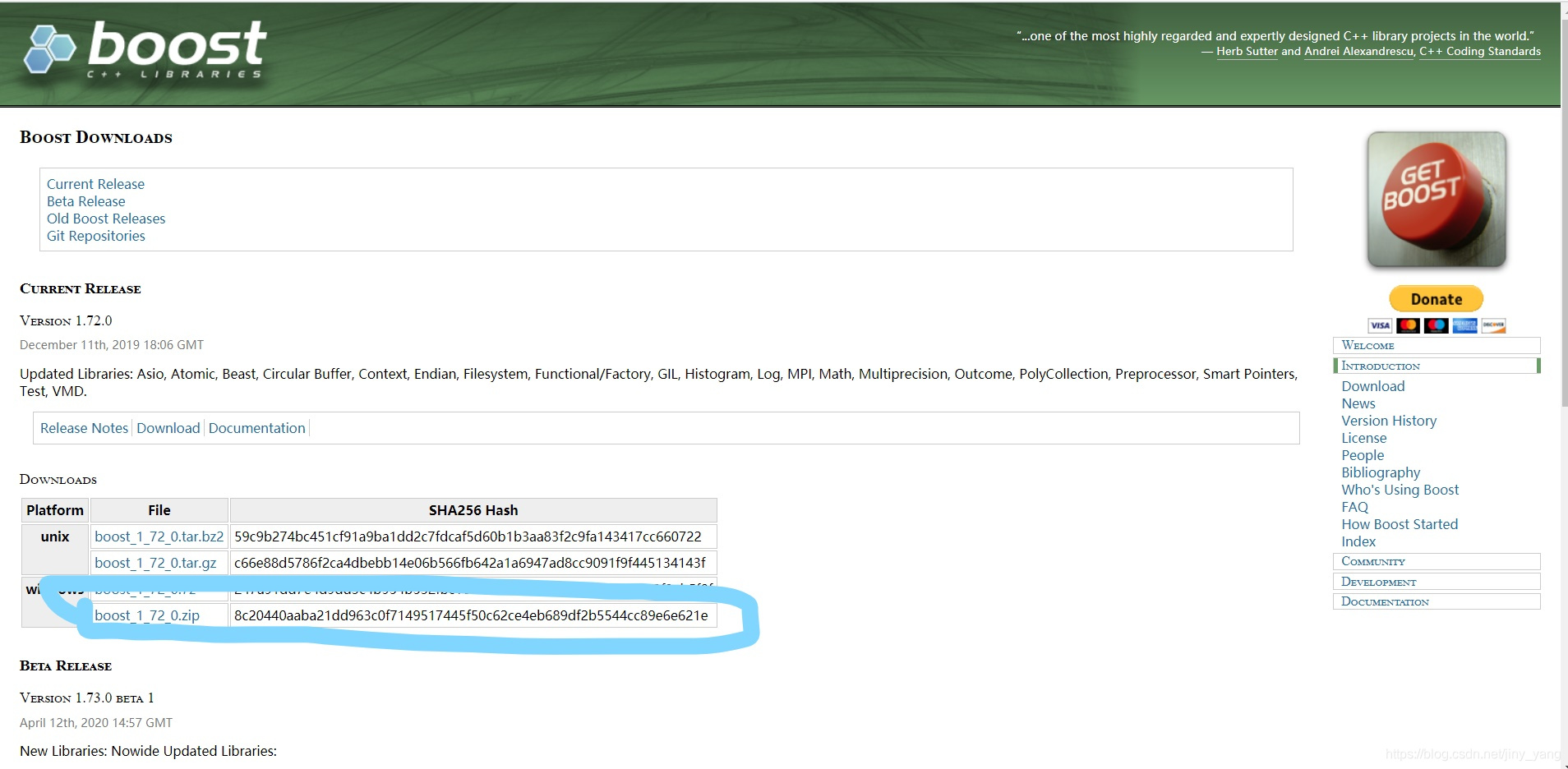1568x769 pixels.
Task: Open Who's Using Boost sidebar link
Action: [1400, 490]
